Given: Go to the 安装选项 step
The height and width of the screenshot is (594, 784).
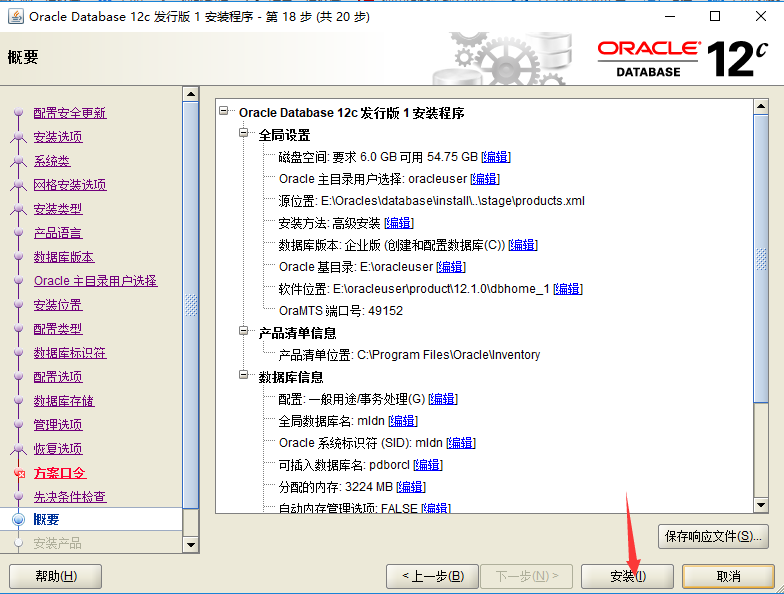Looking at the screenshot, I should [58, 137].
